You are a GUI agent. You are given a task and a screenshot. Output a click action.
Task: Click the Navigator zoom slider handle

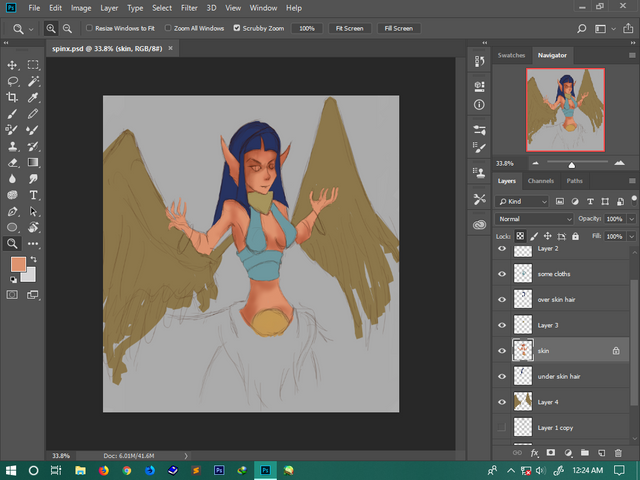(571, 165)
